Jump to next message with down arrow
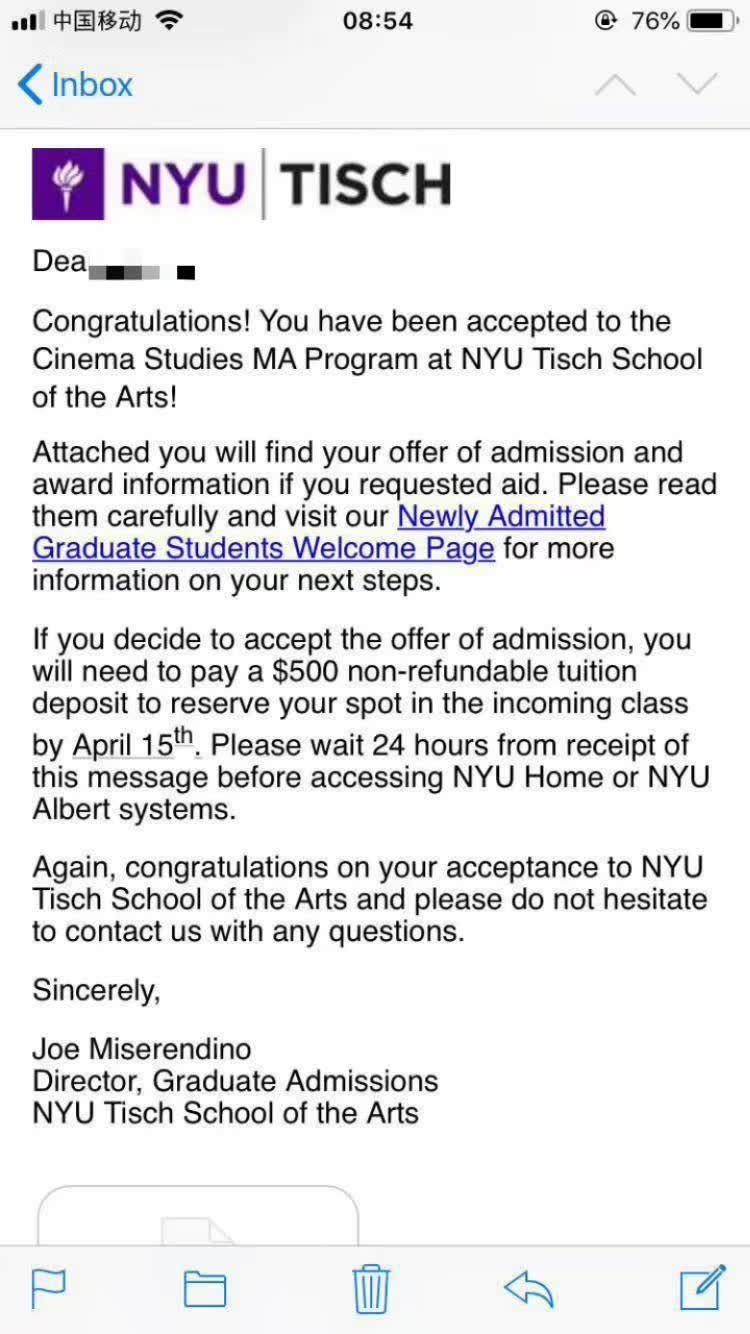 pyautogui.click(x=697, y=84)
